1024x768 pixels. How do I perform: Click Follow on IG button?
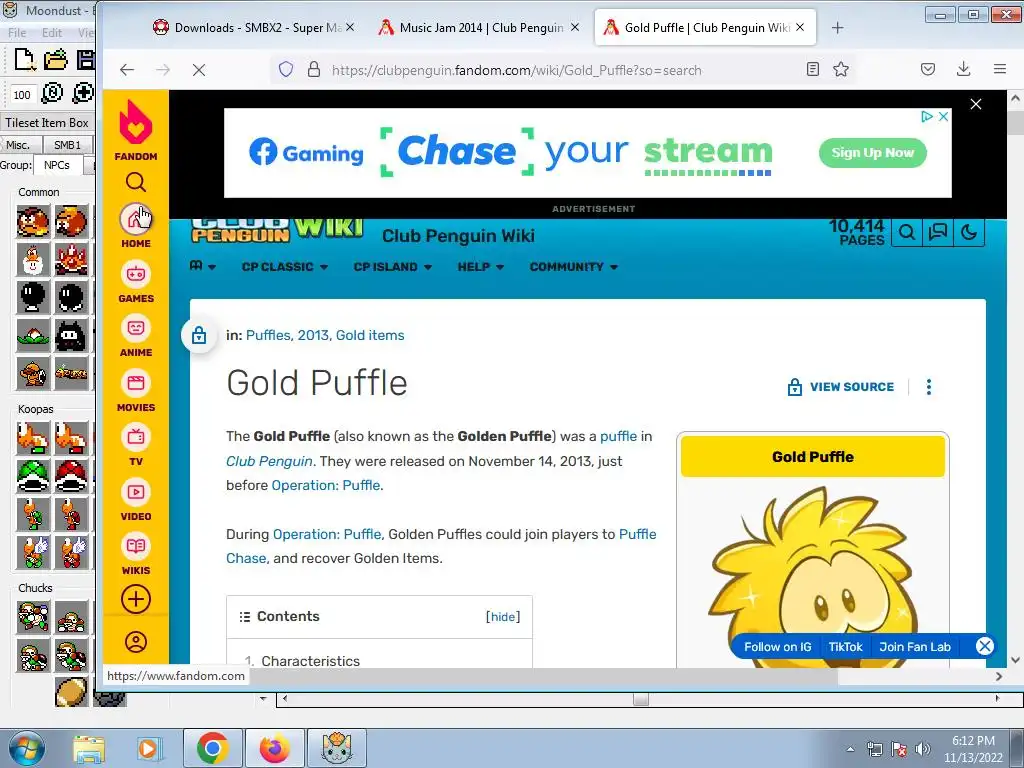[x=777, y=647]
